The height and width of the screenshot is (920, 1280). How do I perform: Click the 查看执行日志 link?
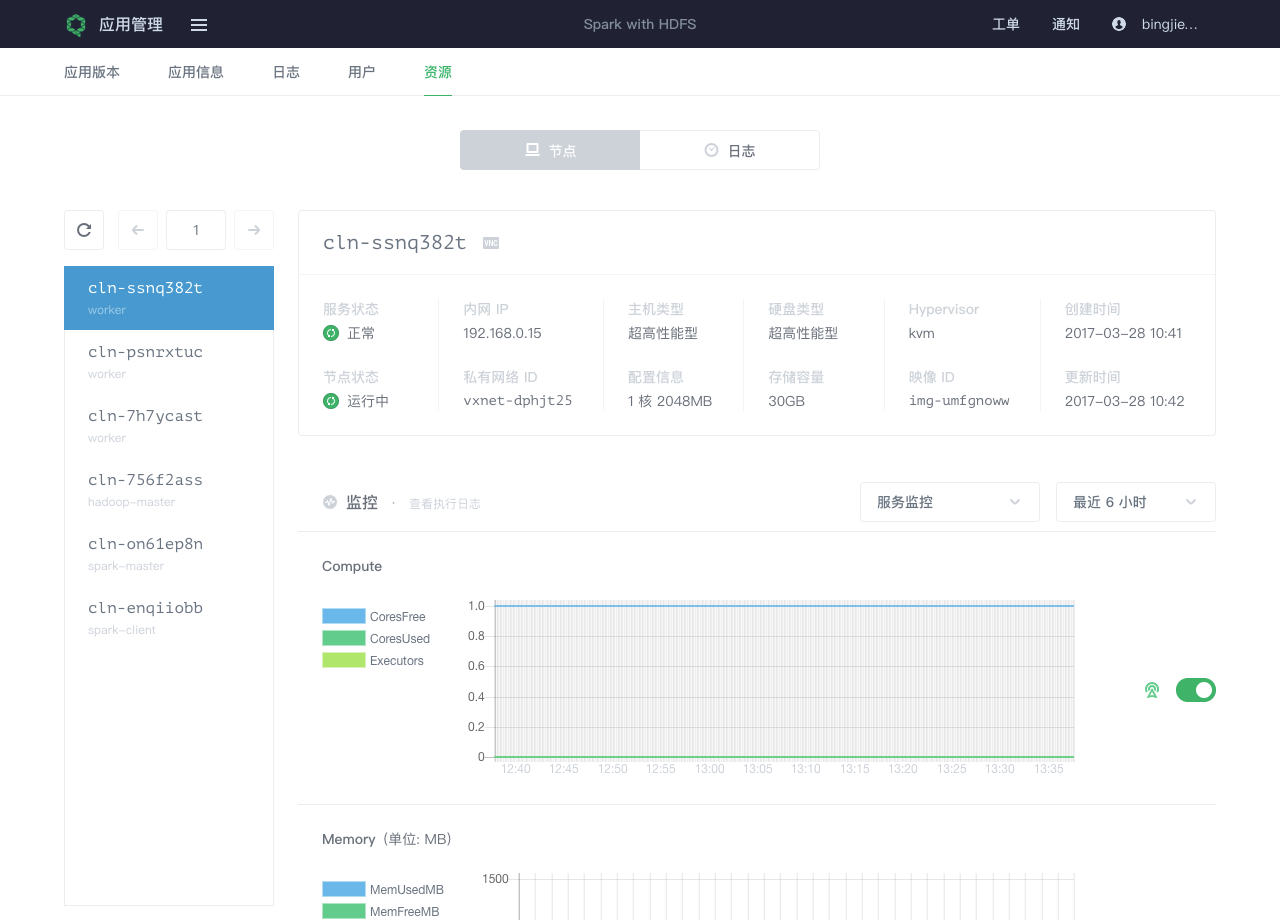[444, 504]
